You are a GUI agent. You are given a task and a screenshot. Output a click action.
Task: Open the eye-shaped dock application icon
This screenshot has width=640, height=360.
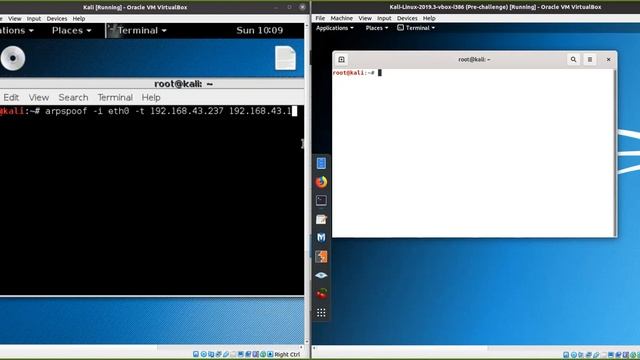pyautogui.click(x=321, y=275)
